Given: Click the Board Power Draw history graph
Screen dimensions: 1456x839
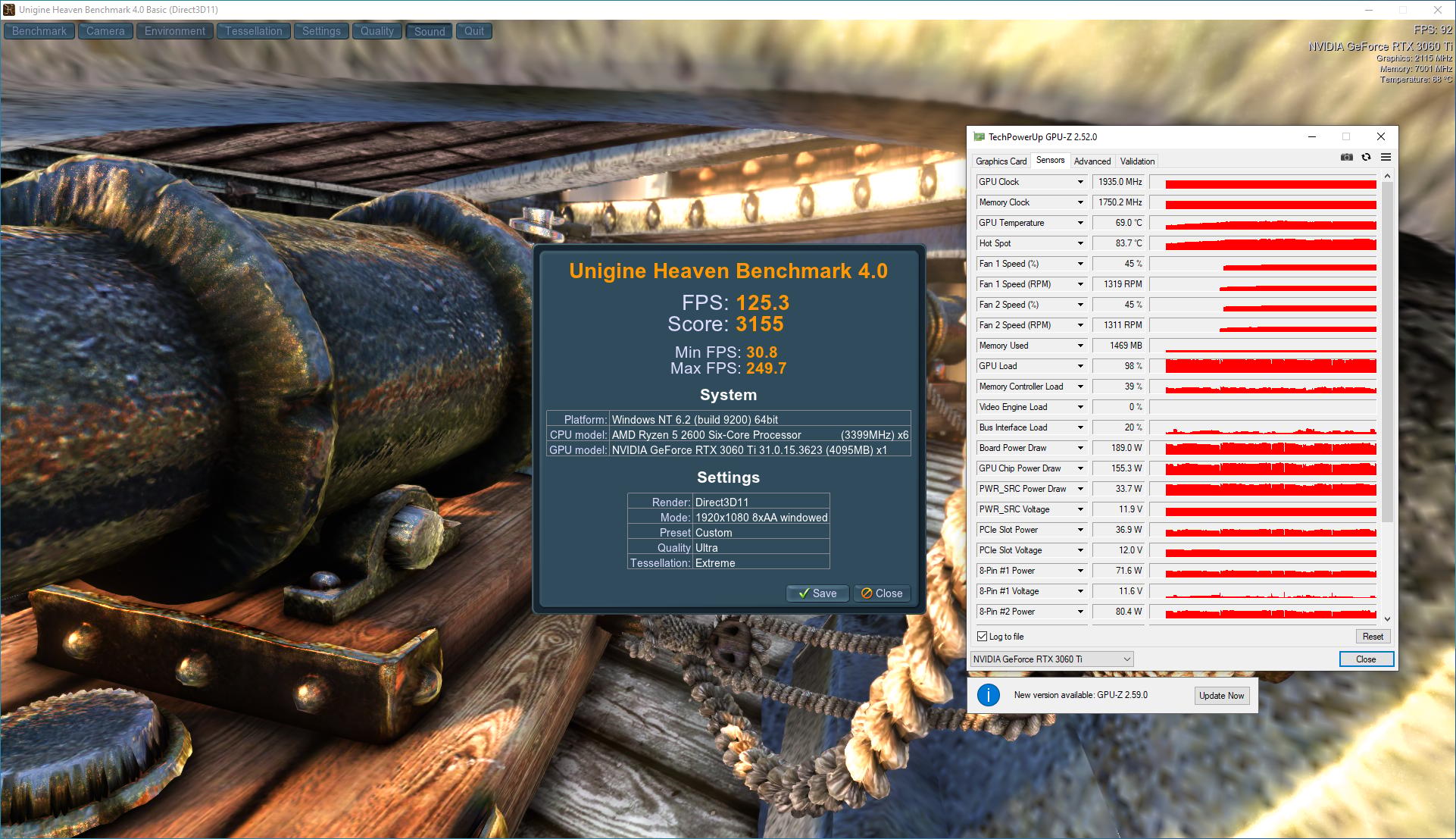Looking at the screenshot, I should 1263,448.
